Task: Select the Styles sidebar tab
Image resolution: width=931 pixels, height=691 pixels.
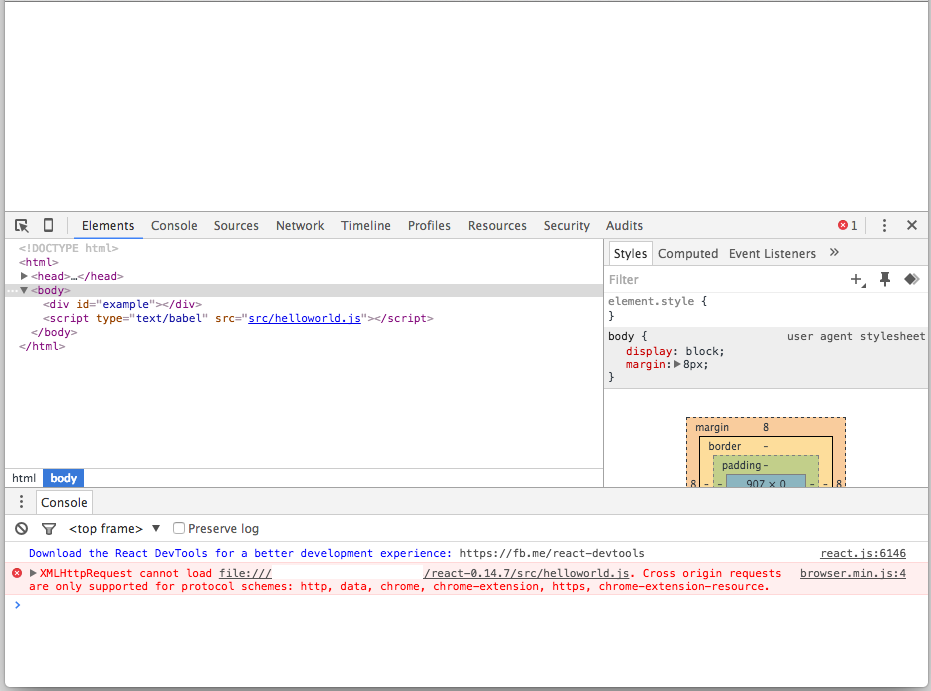Action: point(630,253)
